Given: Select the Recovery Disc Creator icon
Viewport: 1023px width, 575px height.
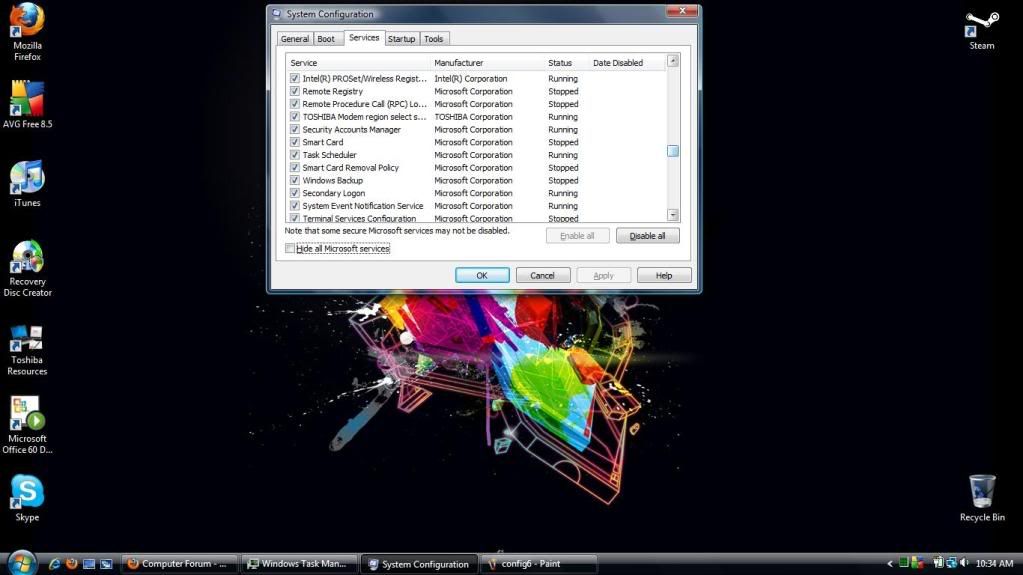Looking at the screenshot, I should pos(27,268).
